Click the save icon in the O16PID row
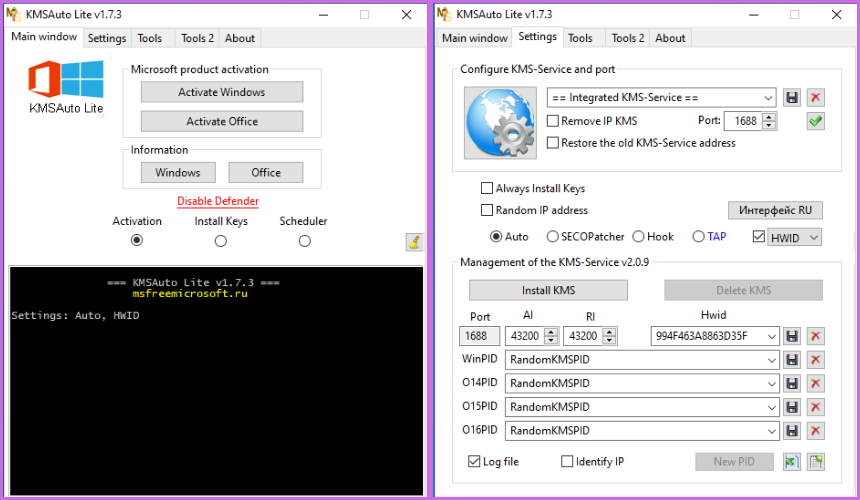The width and height of the screenshot is (860, 500). click(x=792, y=431)
